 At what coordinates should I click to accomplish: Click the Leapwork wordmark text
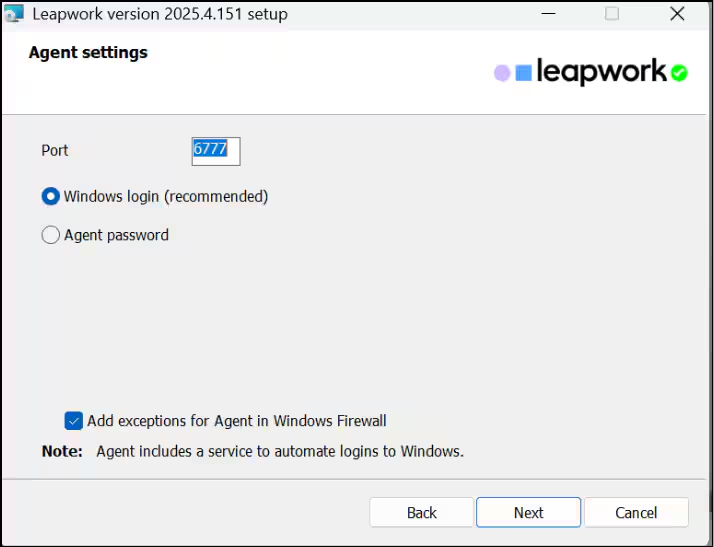(601, 71)
